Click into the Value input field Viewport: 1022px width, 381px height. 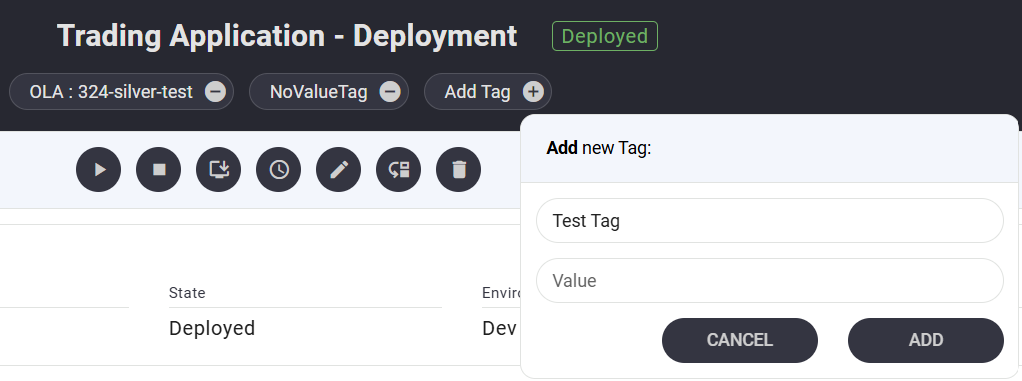770,281
